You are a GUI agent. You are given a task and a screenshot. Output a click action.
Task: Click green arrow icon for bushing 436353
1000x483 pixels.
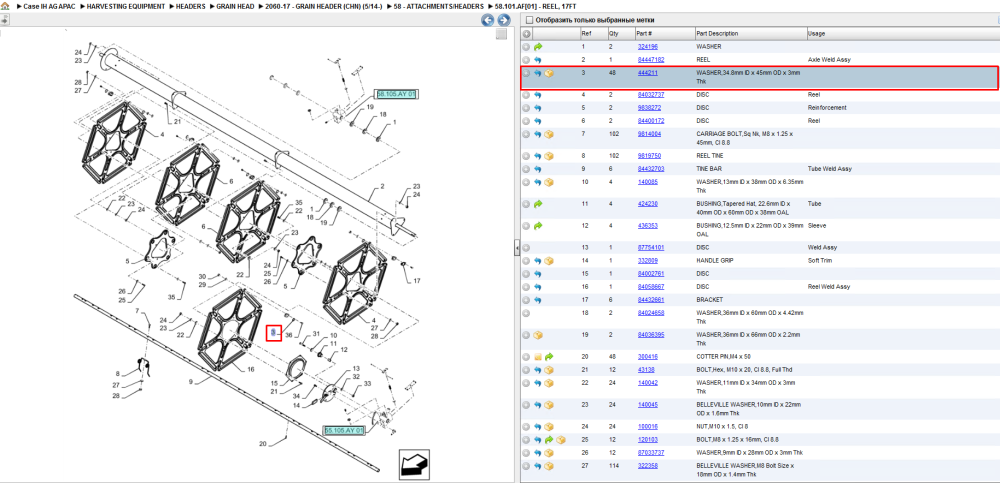pyautogui.click(x=538, y=226)
